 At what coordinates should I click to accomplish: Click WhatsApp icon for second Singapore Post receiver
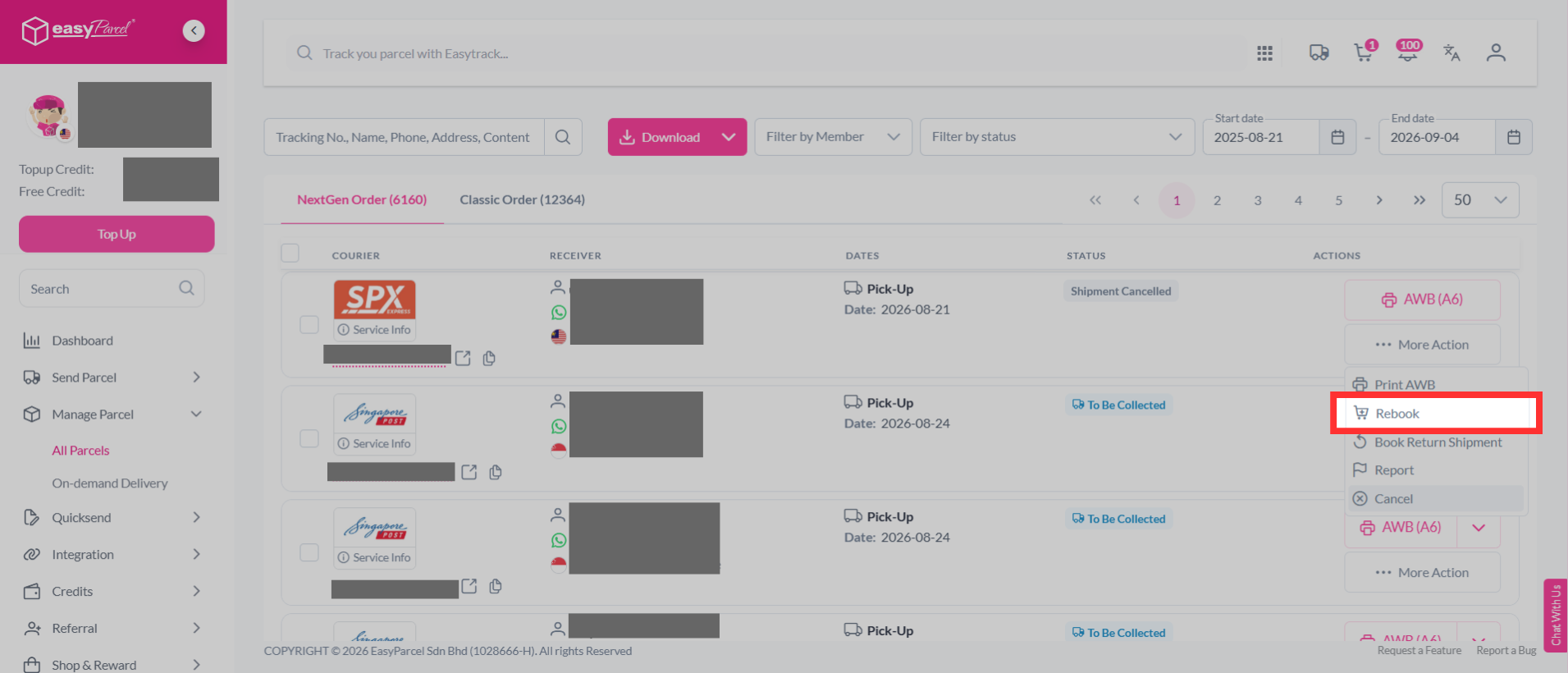click(x=559, y=541)
